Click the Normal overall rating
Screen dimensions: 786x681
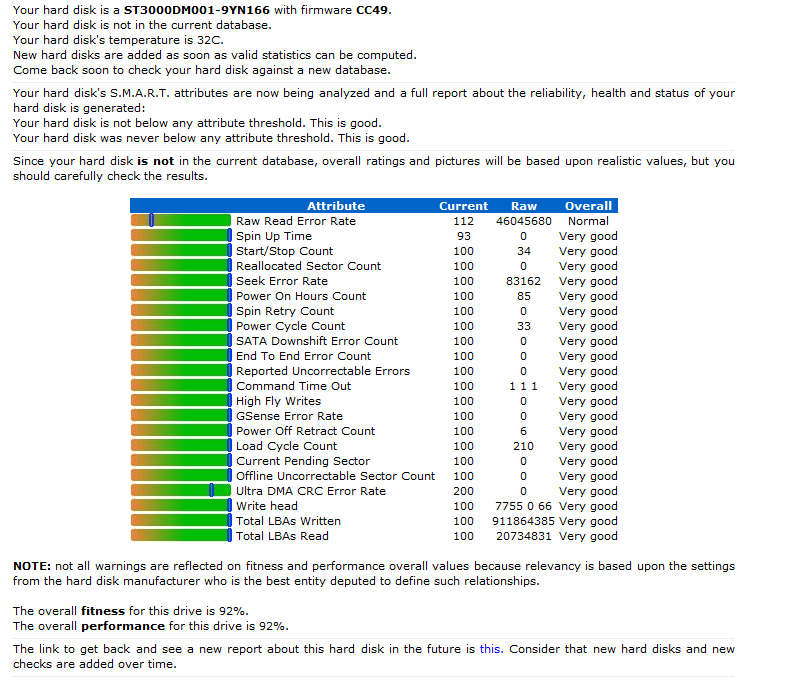(x=588, y=221)
